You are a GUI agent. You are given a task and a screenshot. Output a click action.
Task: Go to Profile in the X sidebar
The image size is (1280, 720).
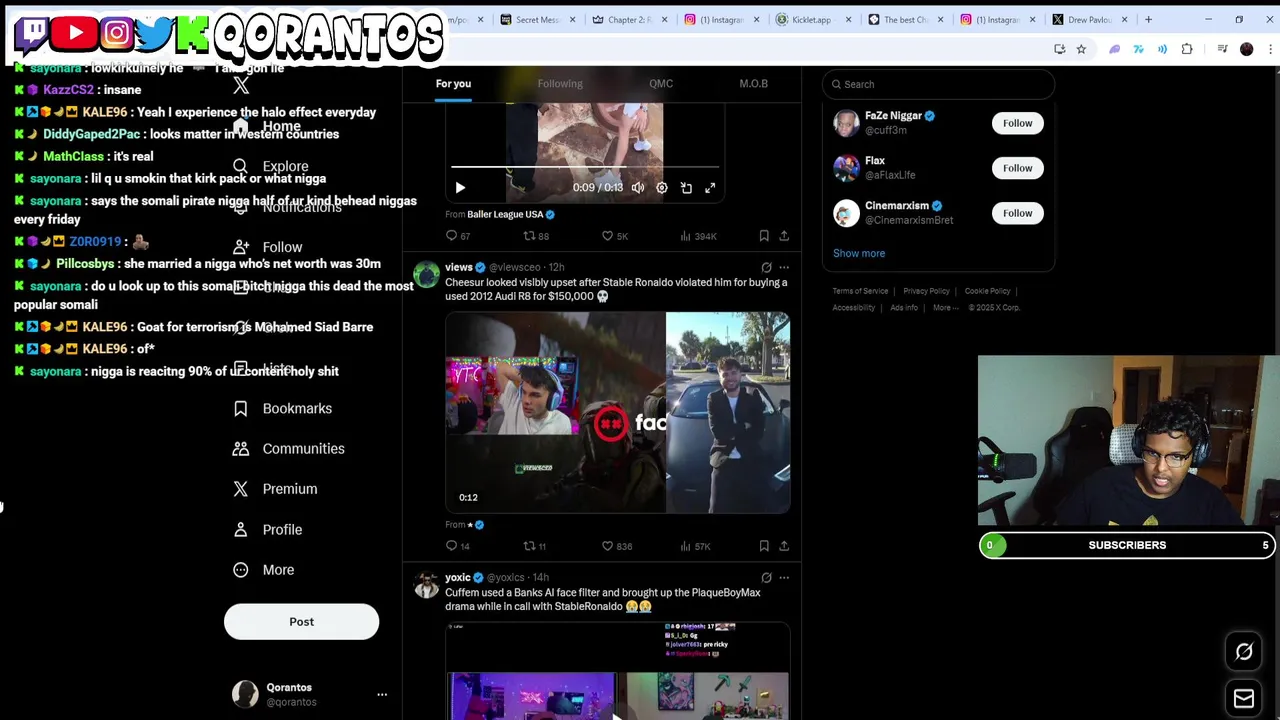pos(267,529)
